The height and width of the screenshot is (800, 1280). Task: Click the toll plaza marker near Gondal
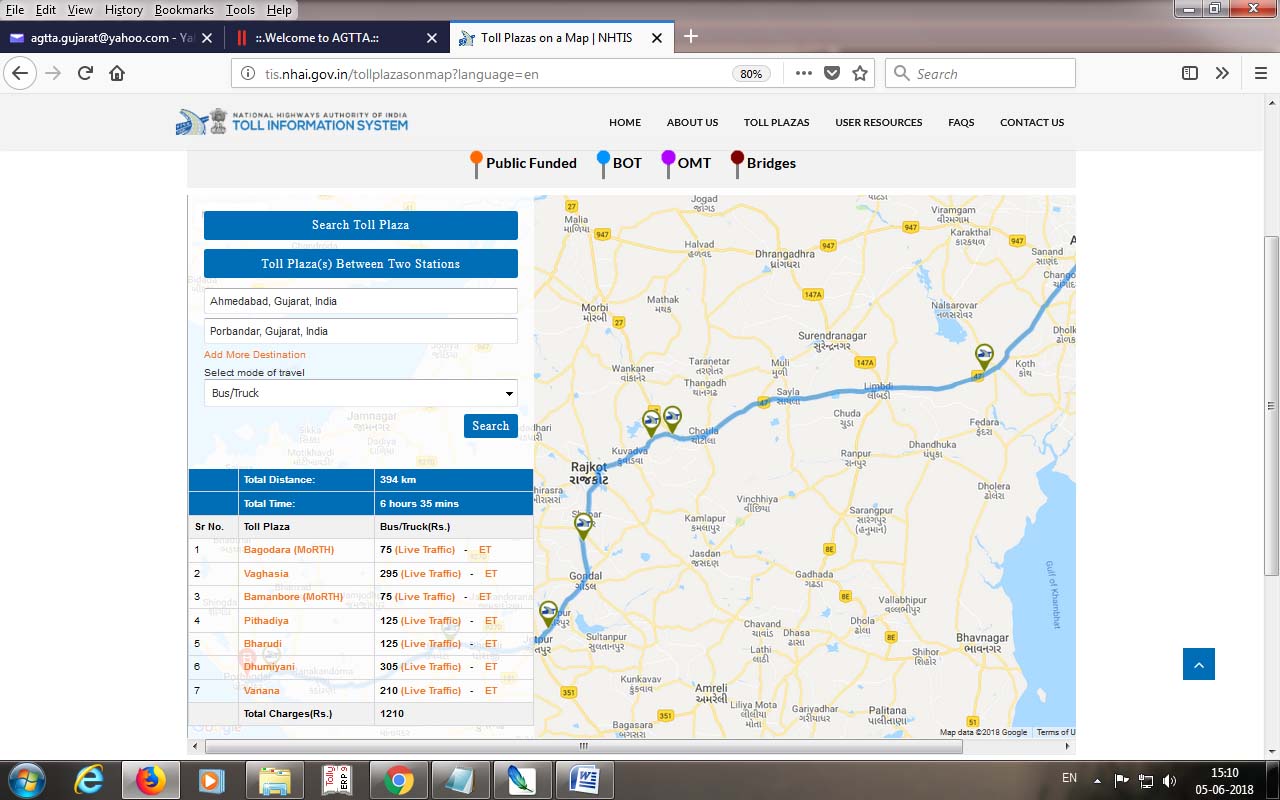[583, 524]
